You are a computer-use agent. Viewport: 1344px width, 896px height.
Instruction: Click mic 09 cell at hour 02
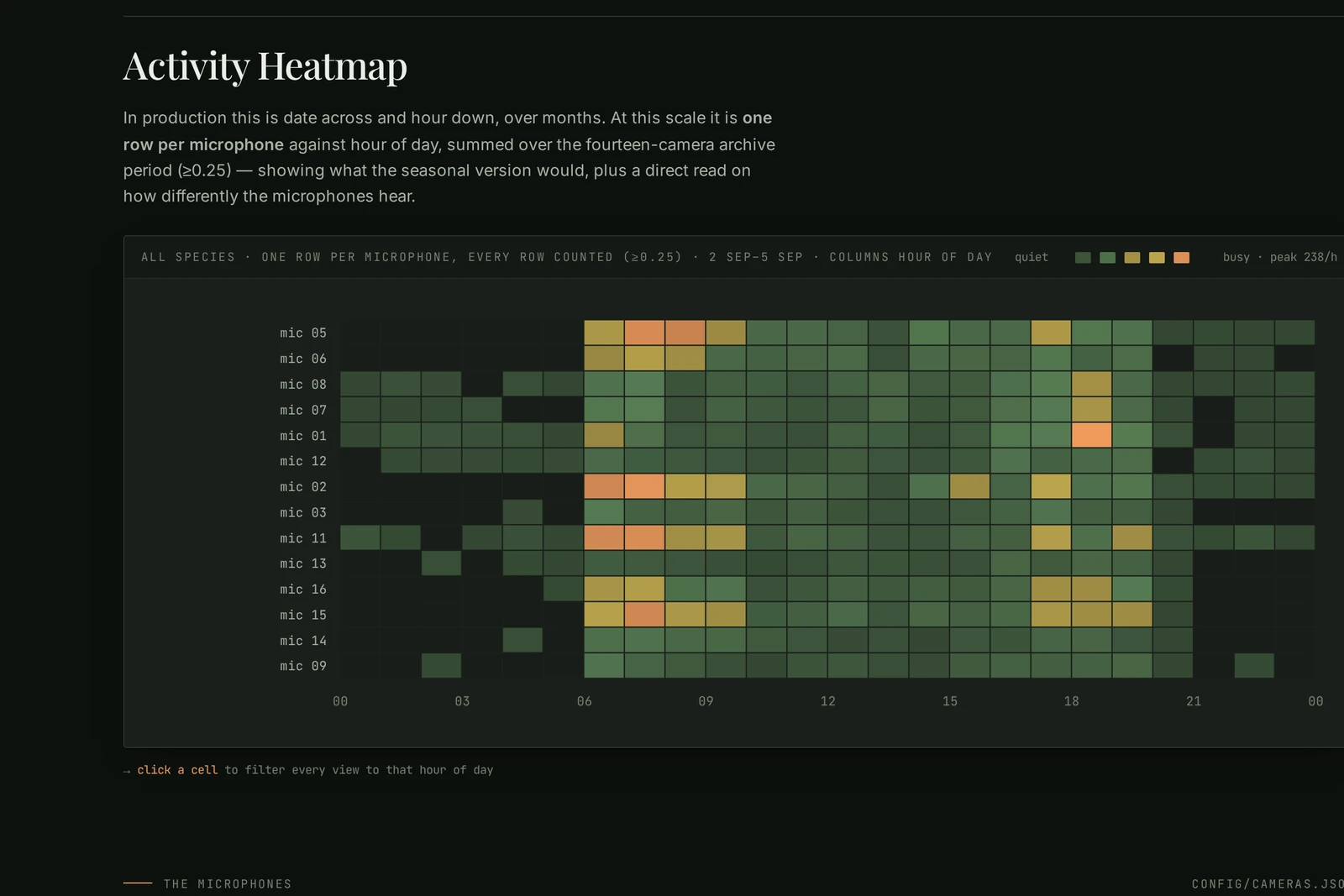441,666
